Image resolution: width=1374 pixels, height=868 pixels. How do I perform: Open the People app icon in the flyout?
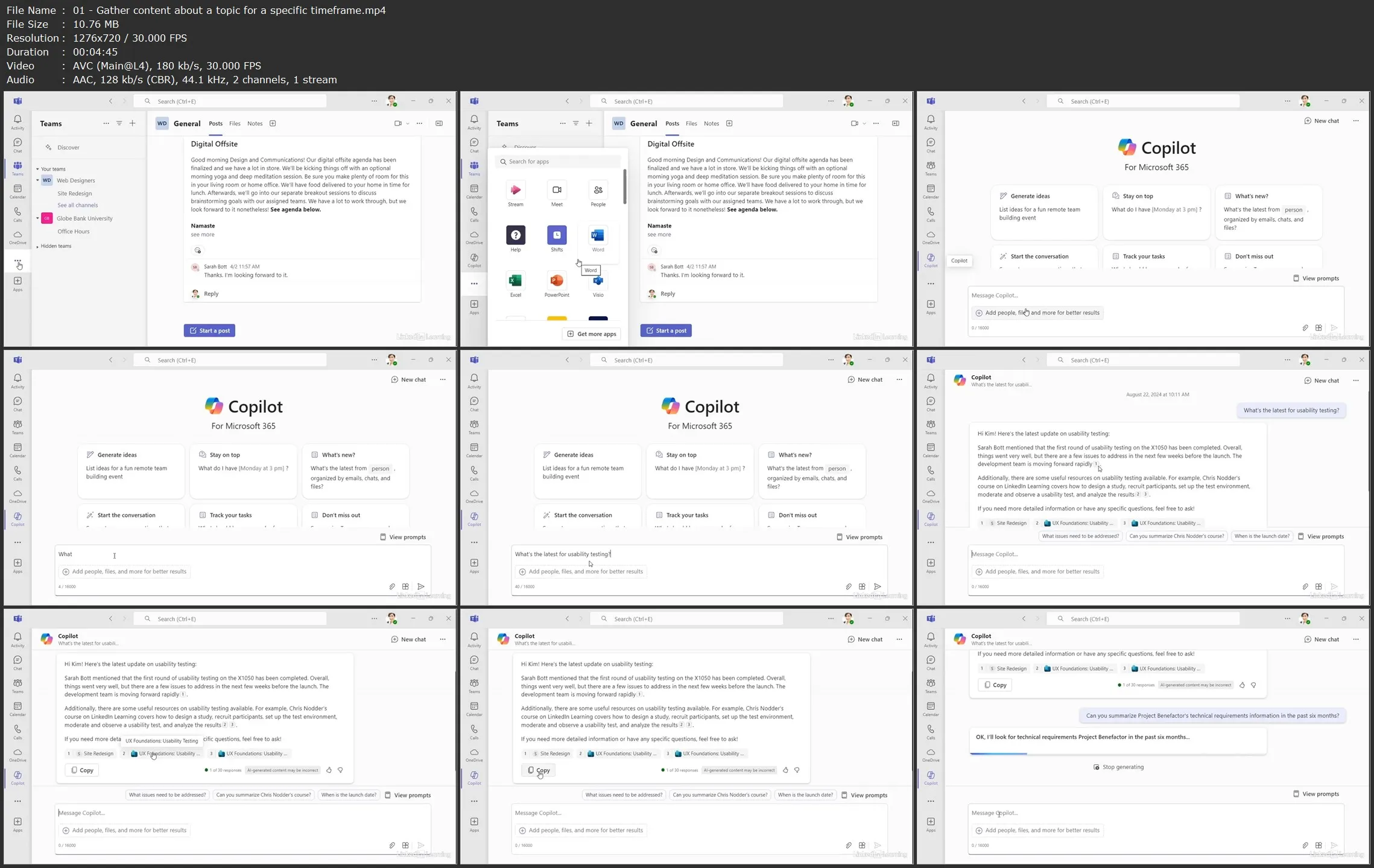tap(598, 190)
